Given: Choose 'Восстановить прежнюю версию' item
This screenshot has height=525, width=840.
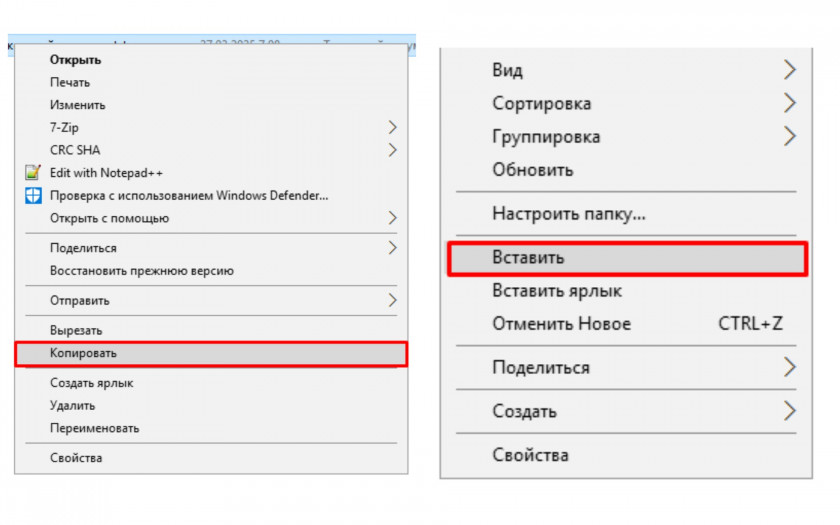Looking at the screenshot, I should [142, 270].
